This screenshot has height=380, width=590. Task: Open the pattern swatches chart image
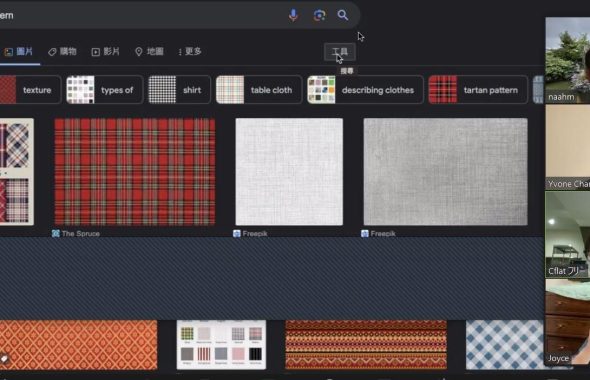click(221, 345)
